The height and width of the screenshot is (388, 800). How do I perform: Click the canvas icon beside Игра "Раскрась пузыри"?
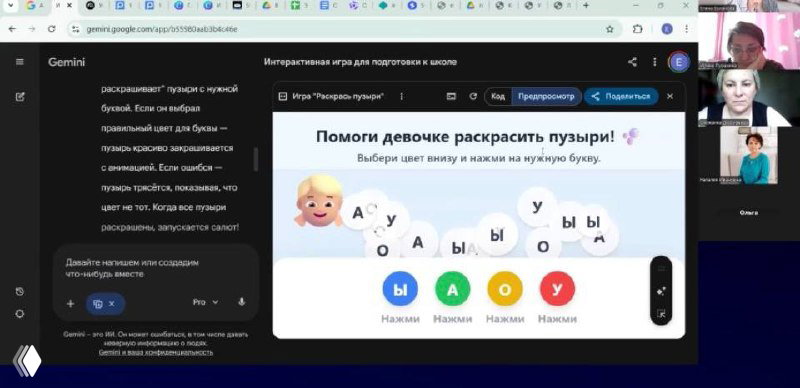(283, 96)
